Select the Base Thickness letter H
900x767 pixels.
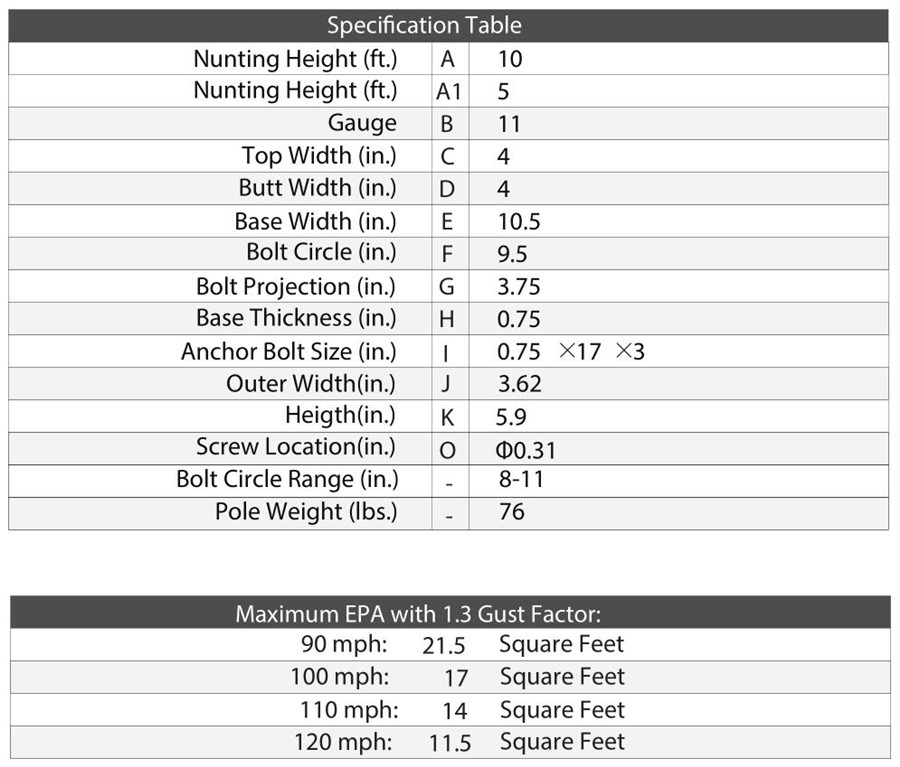click(447, 320)
